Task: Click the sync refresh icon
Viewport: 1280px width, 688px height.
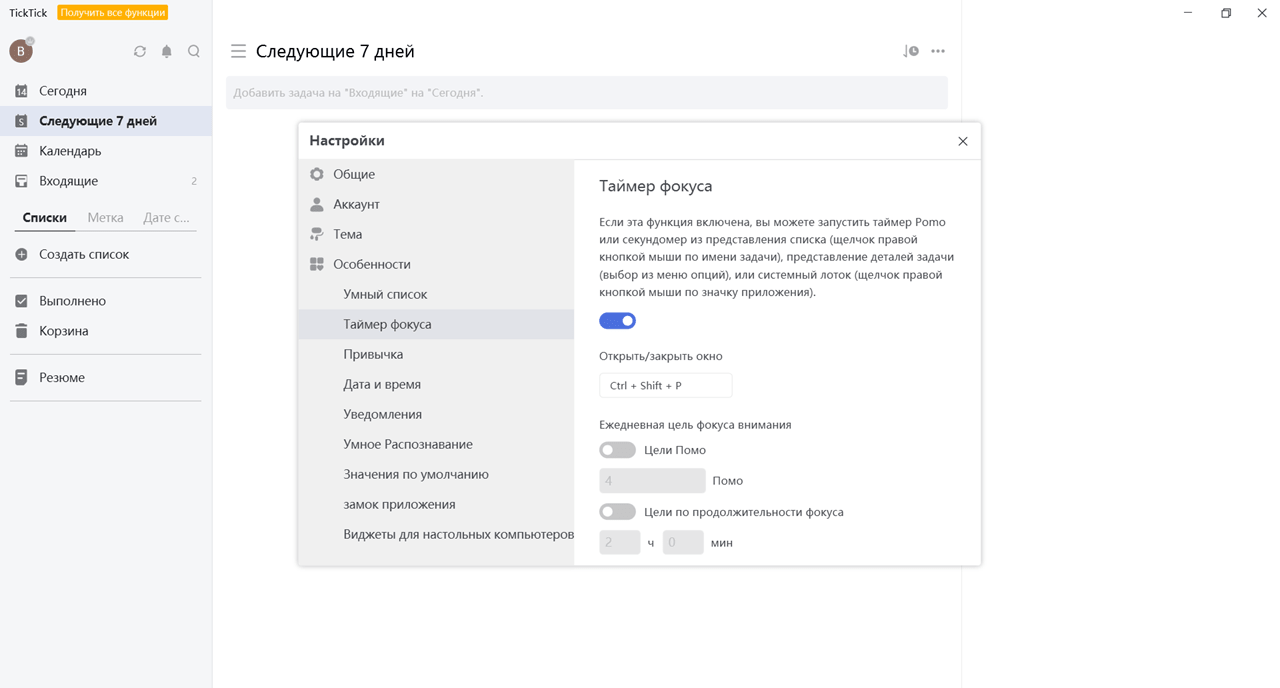Action: 140,51
